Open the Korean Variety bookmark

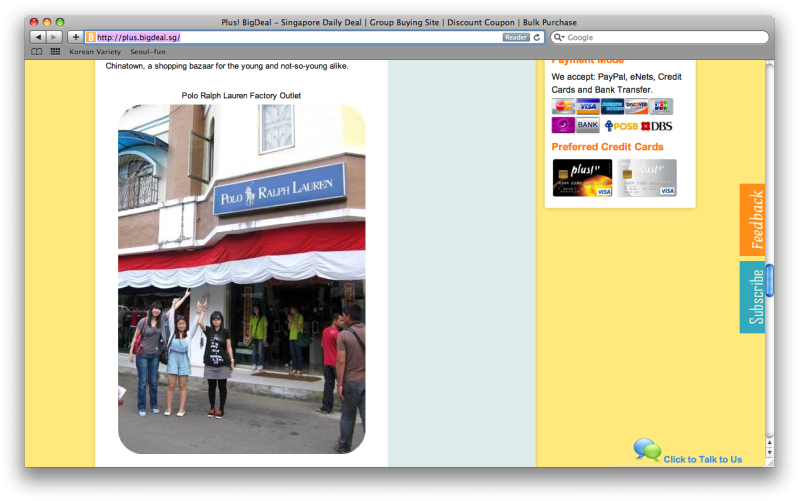click(95, 51)
